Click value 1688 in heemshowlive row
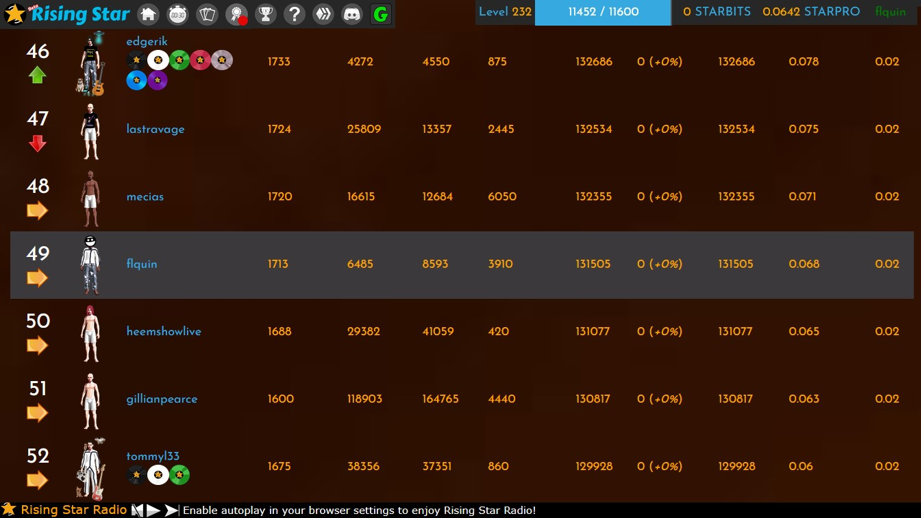The width and height of the screenshot is (921, 518). [280, 331]
